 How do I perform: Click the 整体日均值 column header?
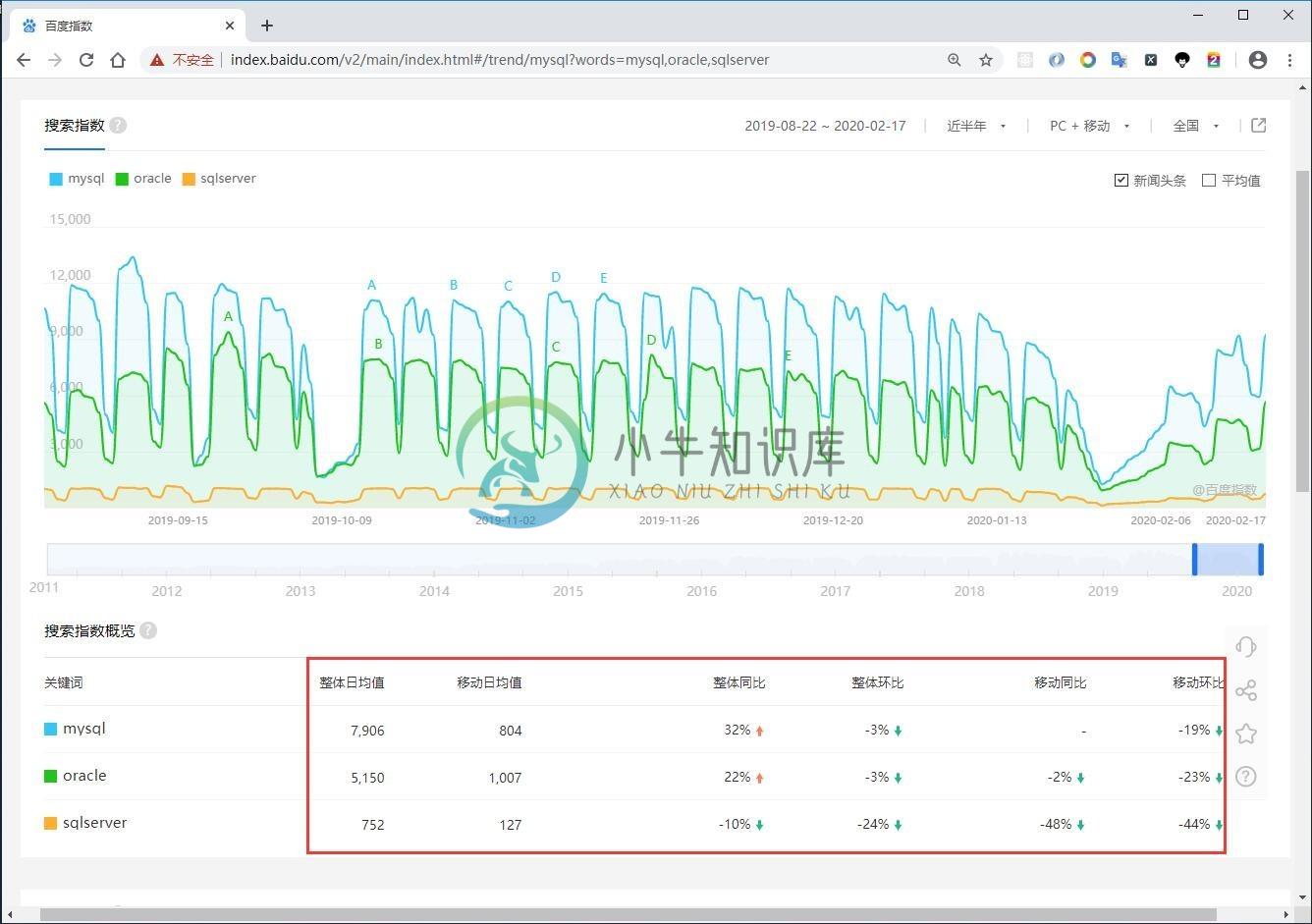[x=352, y=682]
